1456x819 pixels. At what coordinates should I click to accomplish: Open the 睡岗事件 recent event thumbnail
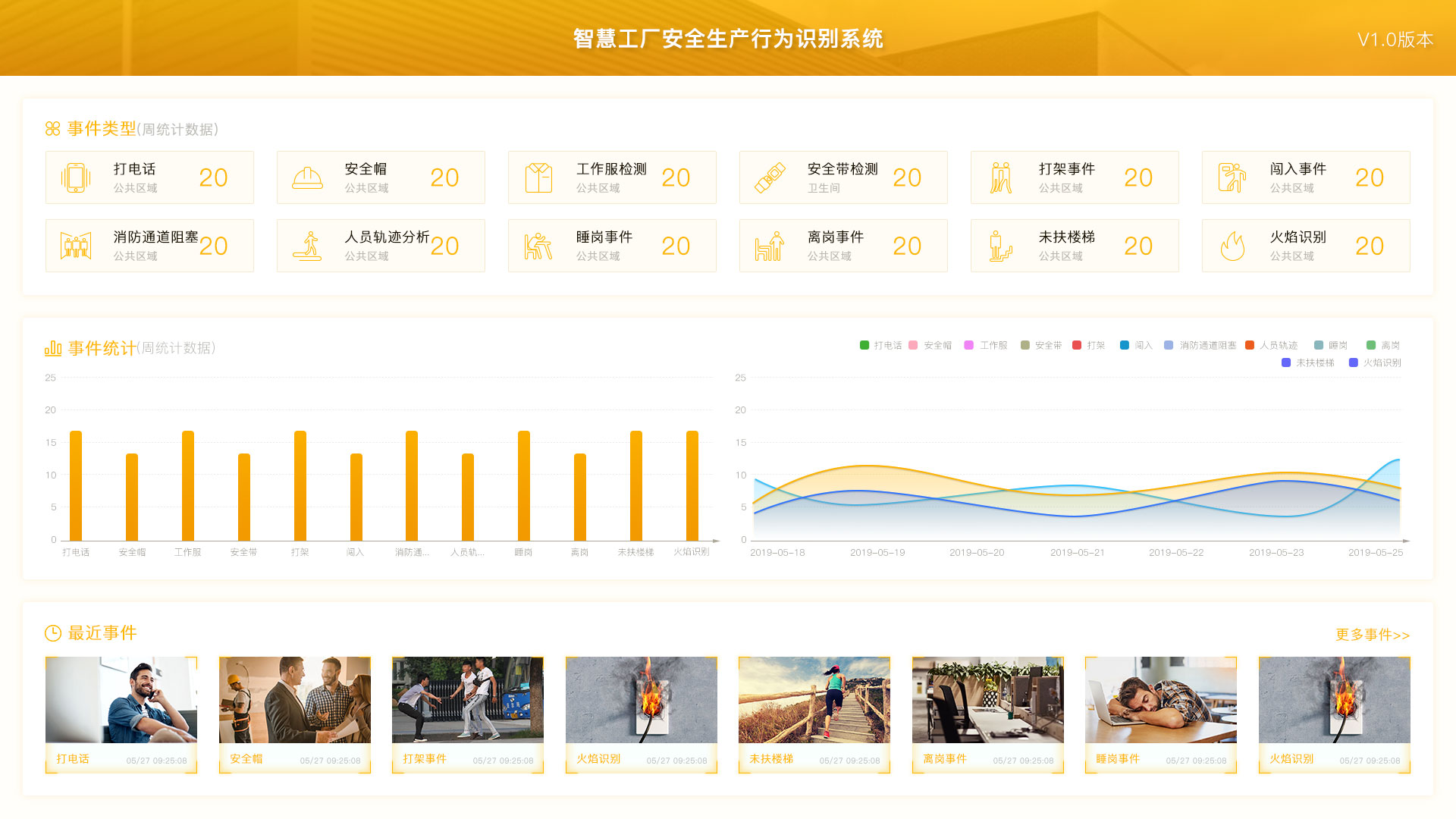[x=1160, y=701]
